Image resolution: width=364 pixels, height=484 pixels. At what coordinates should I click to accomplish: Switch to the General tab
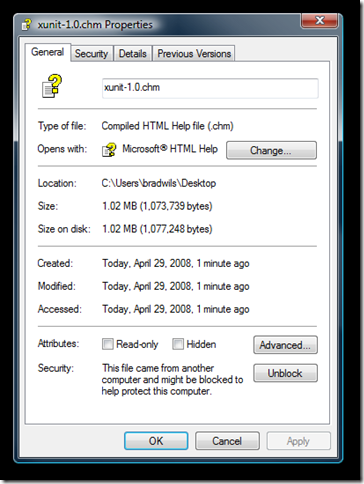point(47,52)
